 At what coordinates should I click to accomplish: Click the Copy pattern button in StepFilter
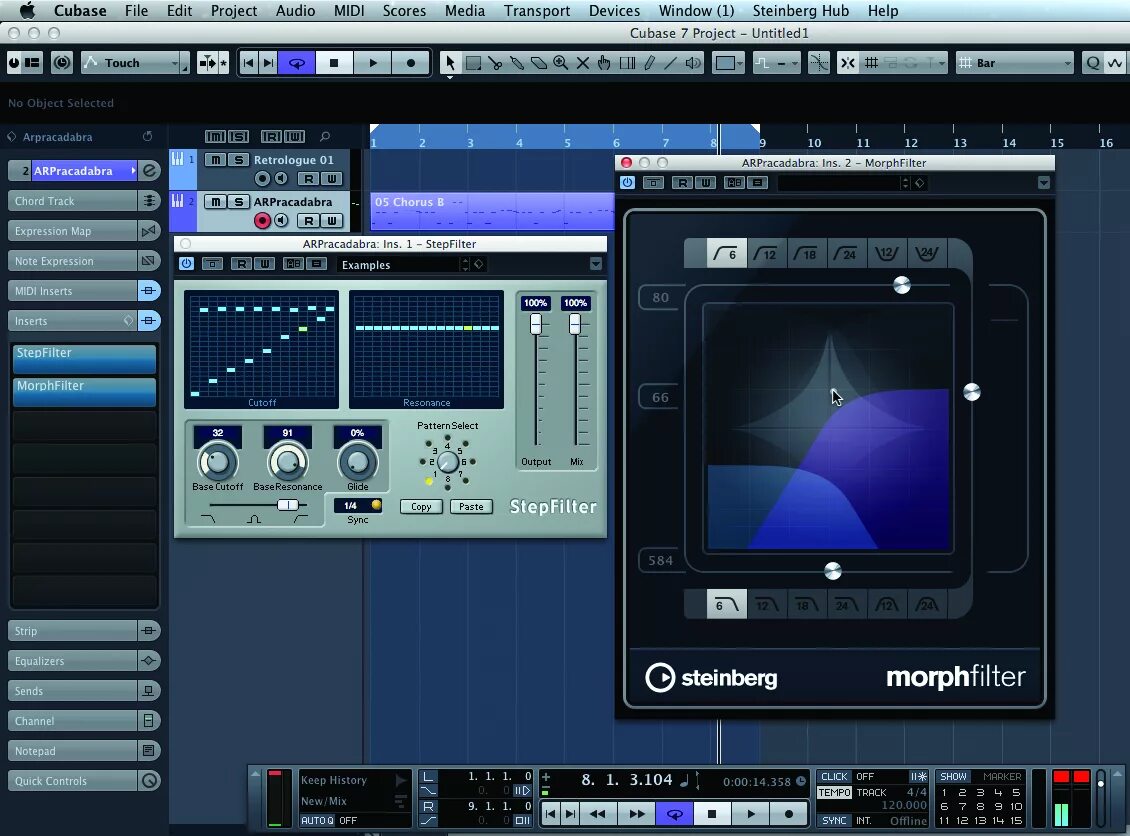click(421, 507)
